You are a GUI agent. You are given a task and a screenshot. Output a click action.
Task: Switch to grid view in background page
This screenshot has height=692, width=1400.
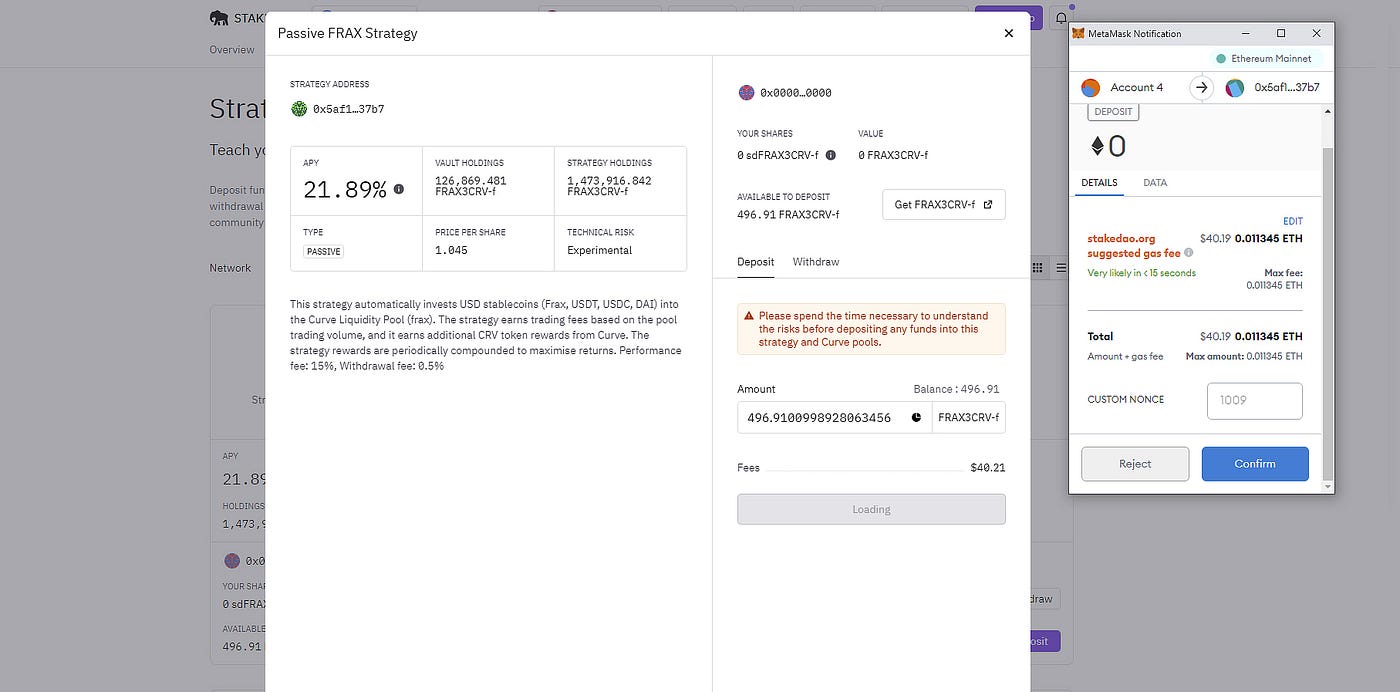pos(1037,268)
